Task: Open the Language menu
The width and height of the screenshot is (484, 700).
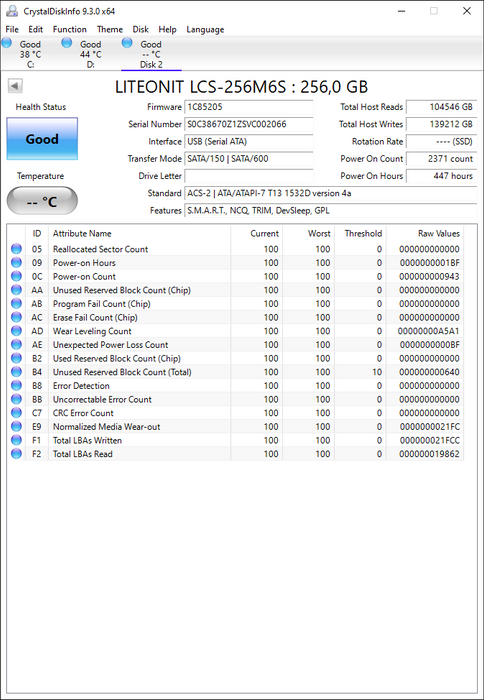Action: pyautogui.click(x=205, y=29)
